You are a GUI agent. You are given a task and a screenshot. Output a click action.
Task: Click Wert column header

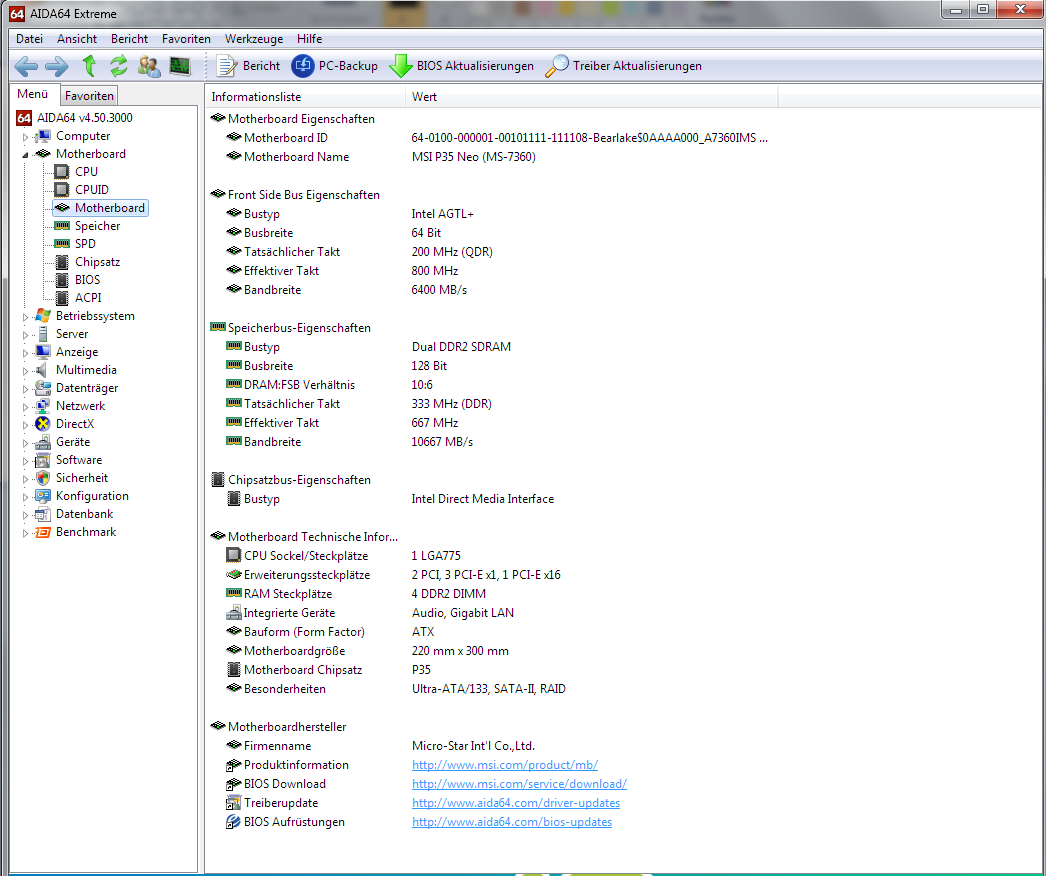coord(591,97)
